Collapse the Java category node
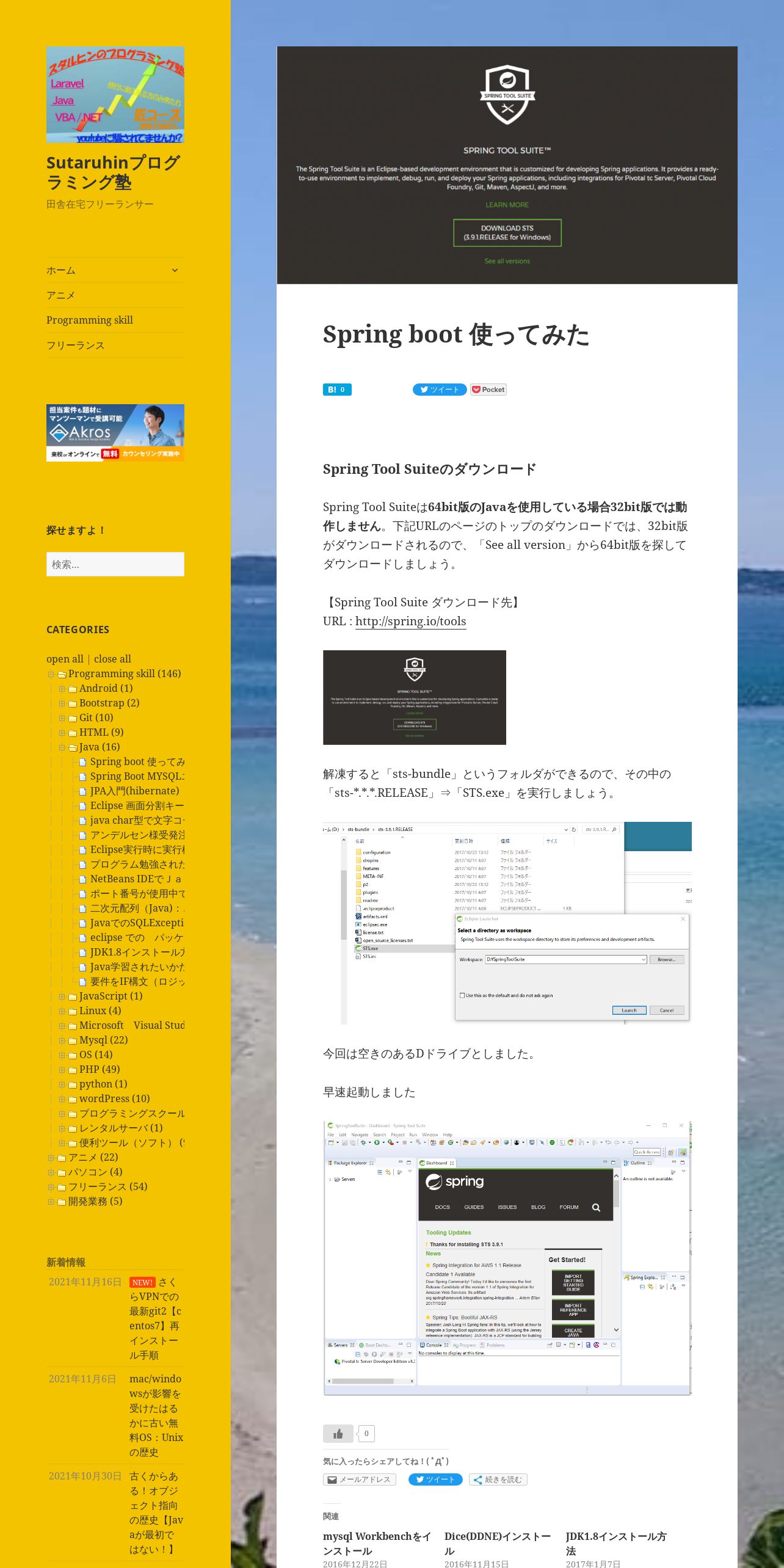The height and width of the screenshot is (1568, 784). coord(62,747)
